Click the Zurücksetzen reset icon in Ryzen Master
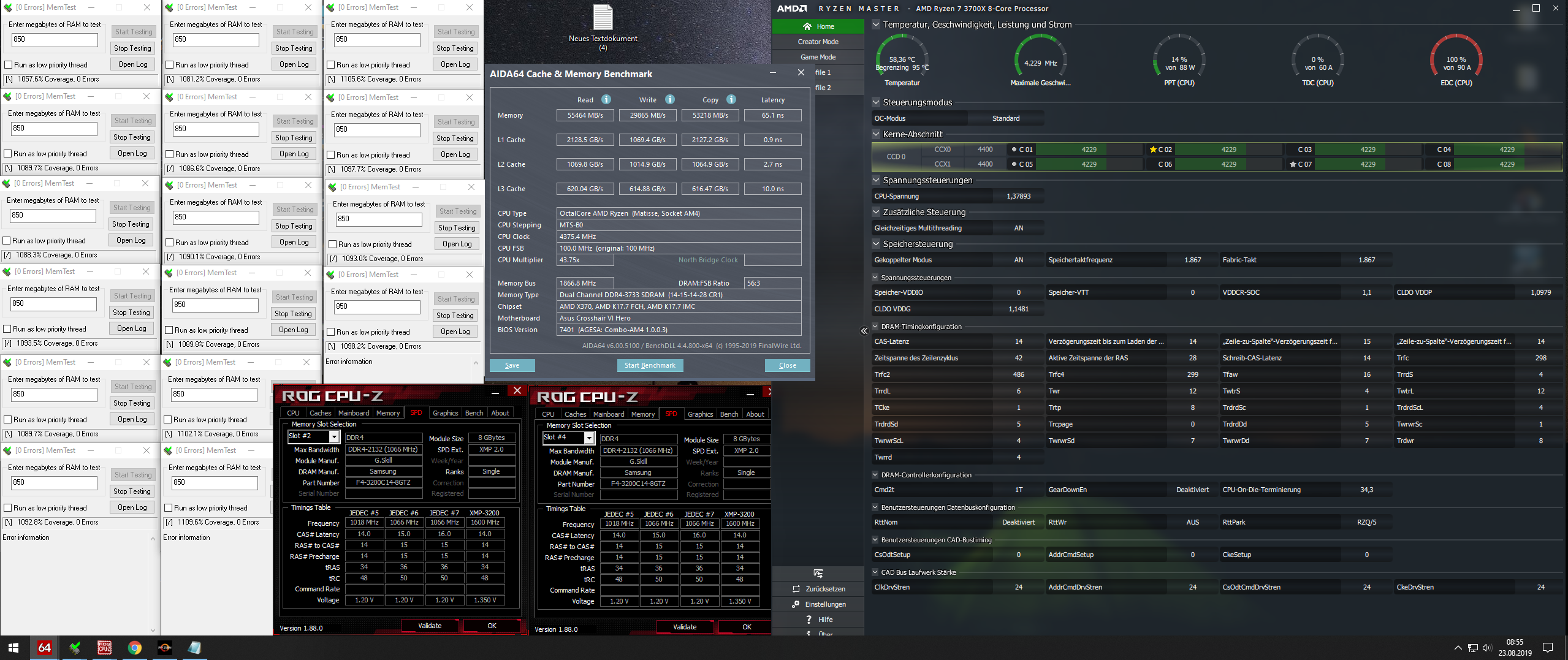 click(796, 589)
